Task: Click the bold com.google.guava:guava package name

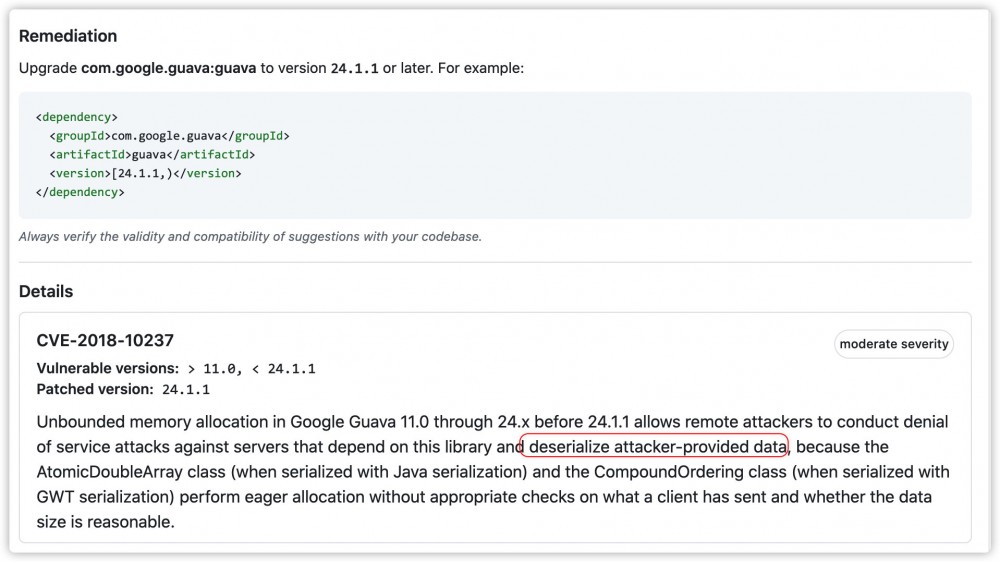Action: 169,69
